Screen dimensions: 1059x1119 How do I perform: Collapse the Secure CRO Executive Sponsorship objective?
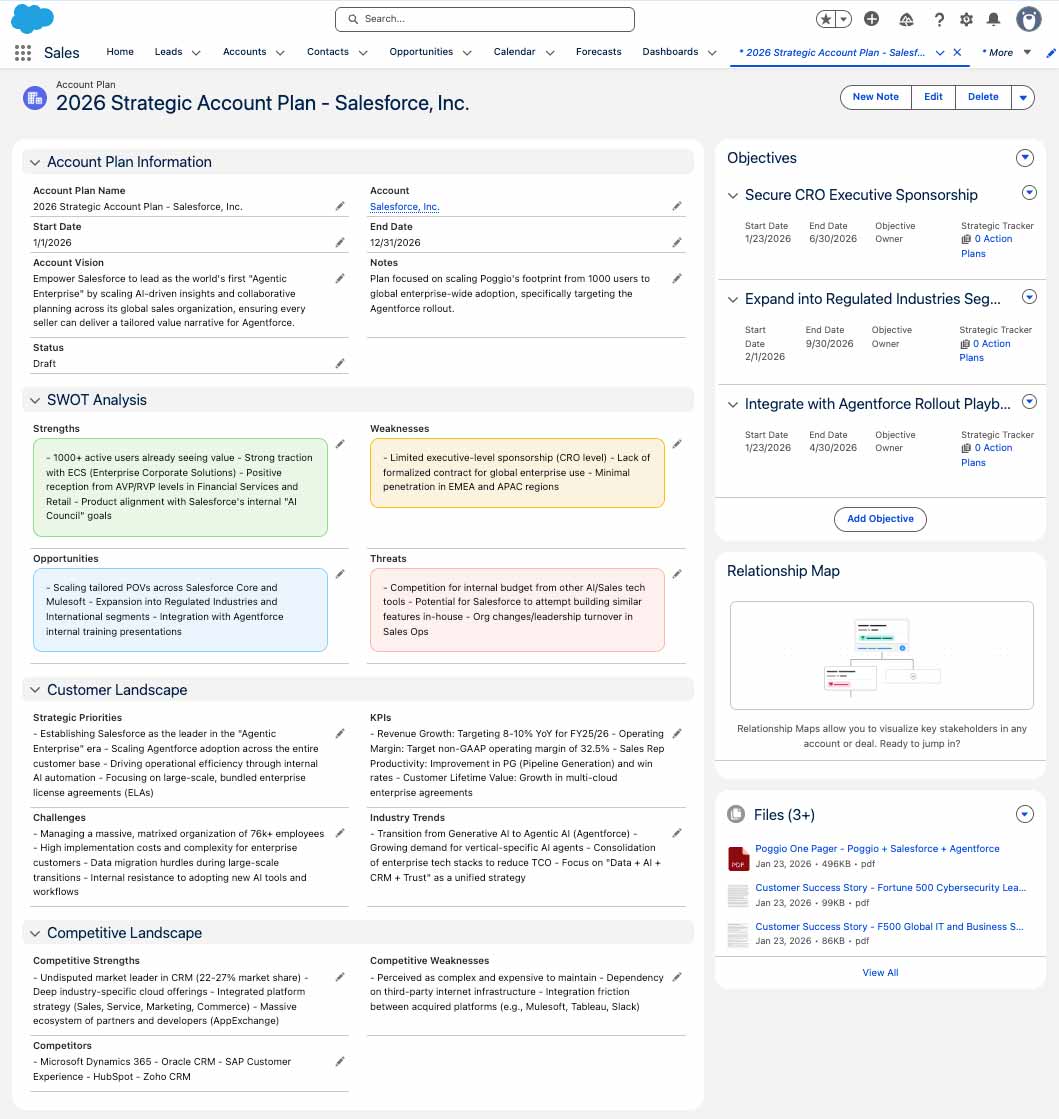(x=733, y=196)
